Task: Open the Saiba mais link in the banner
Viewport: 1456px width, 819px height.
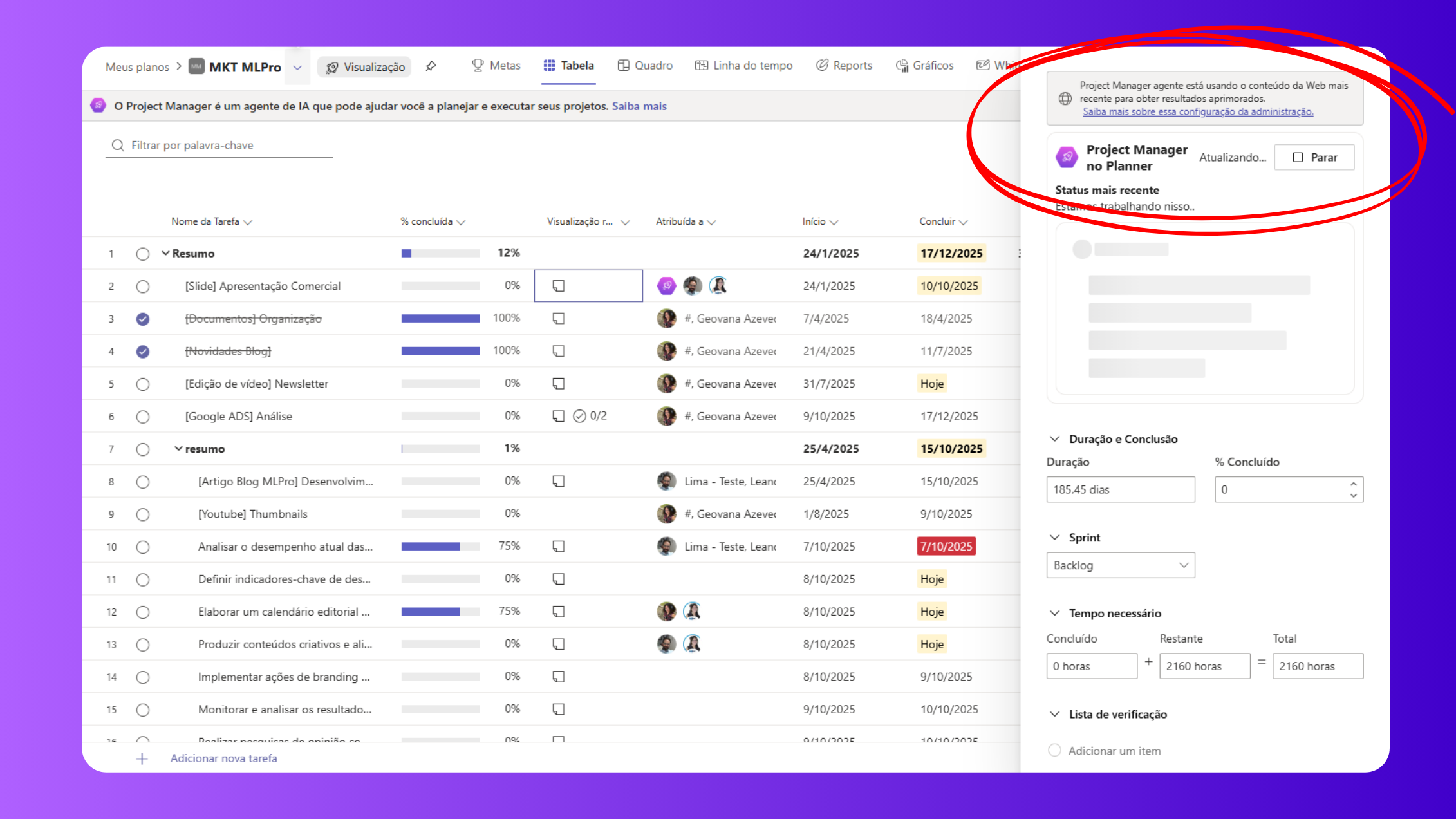Action: (x=639, y=106)
